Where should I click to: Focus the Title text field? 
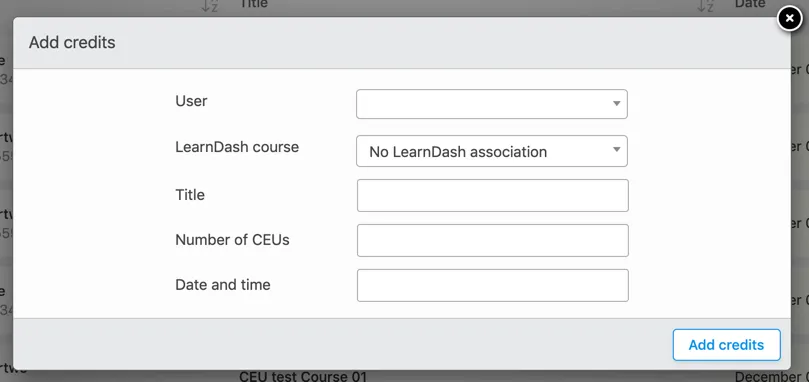click(493, 195)
